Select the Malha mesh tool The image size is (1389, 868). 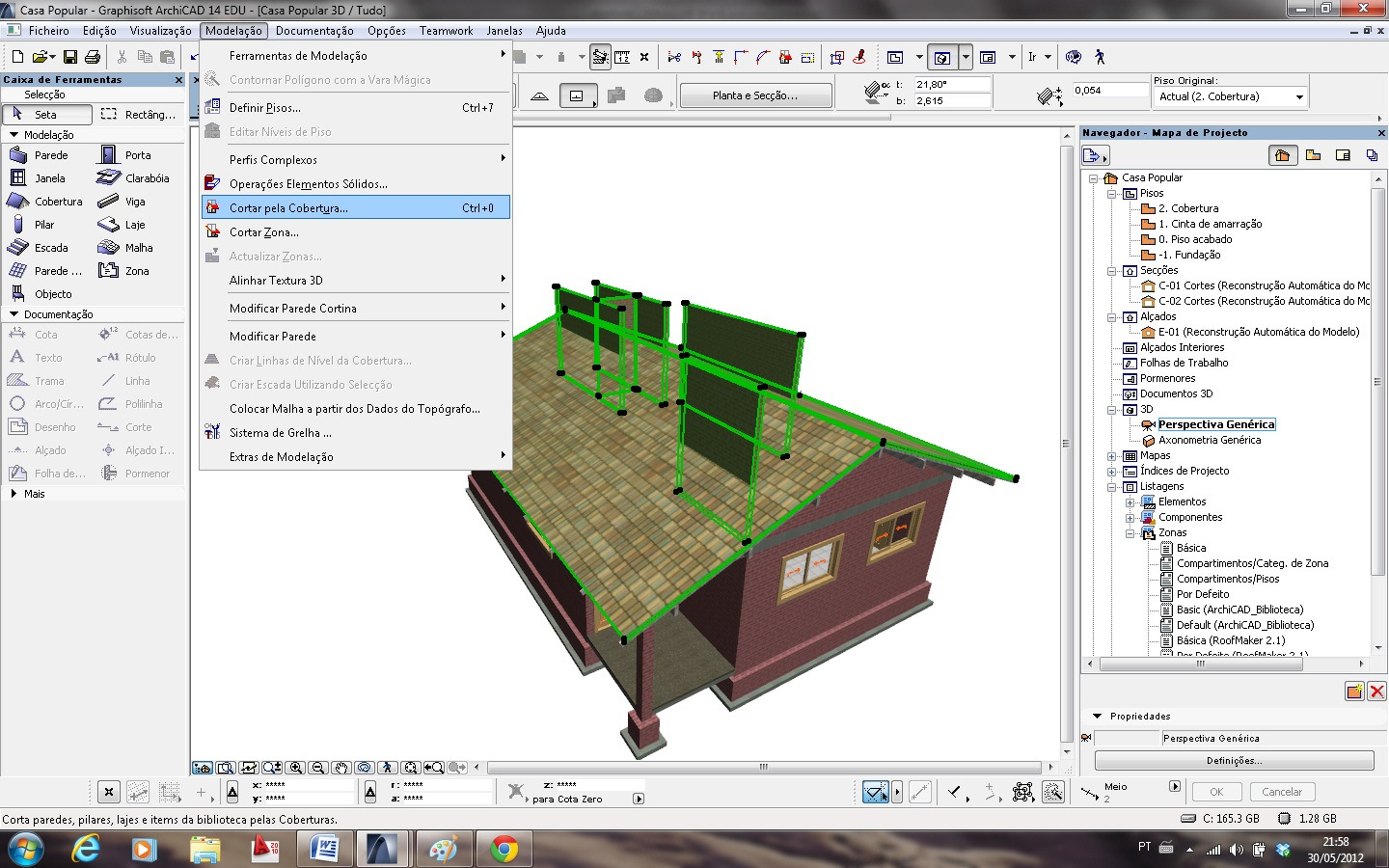coord(137,247)
